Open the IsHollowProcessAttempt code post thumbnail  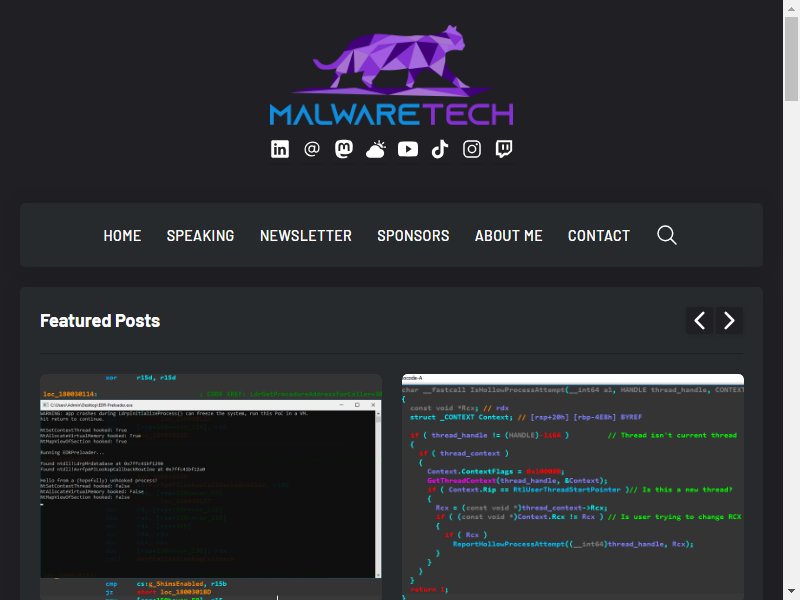pos(573,487)
